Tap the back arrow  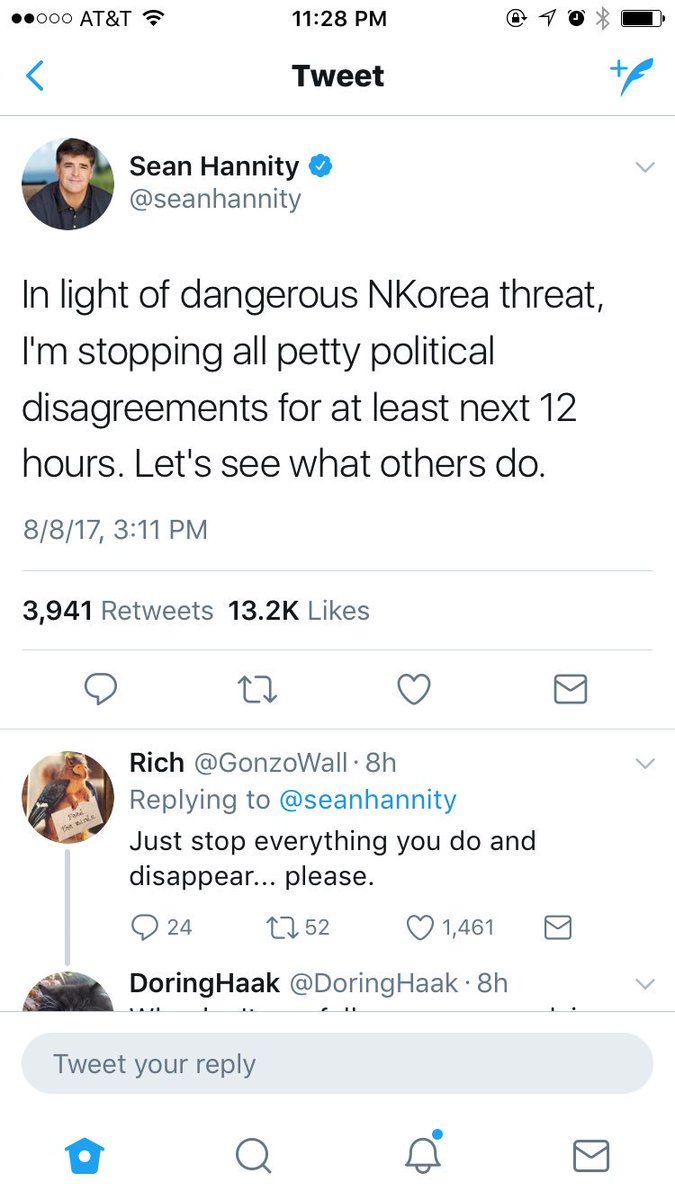pos(35,76)
